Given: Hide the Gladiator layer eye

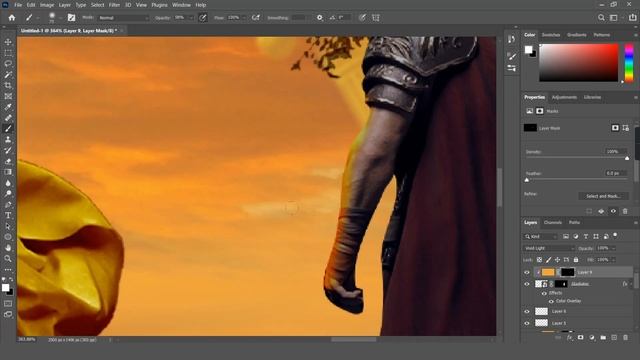Looking at the screenshot, I should coord(527,284).
